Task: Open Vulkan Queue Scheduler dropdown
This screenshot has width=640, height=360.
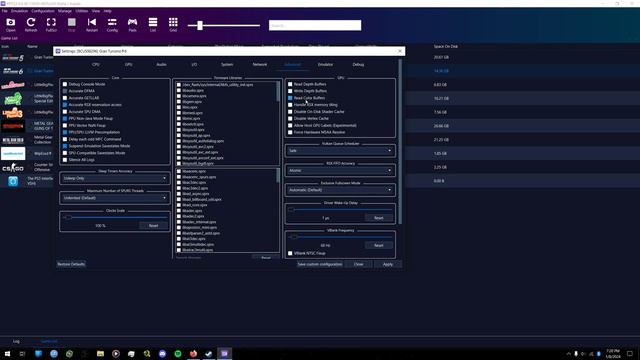Action: pyautogui.click(x=340, y=151)
